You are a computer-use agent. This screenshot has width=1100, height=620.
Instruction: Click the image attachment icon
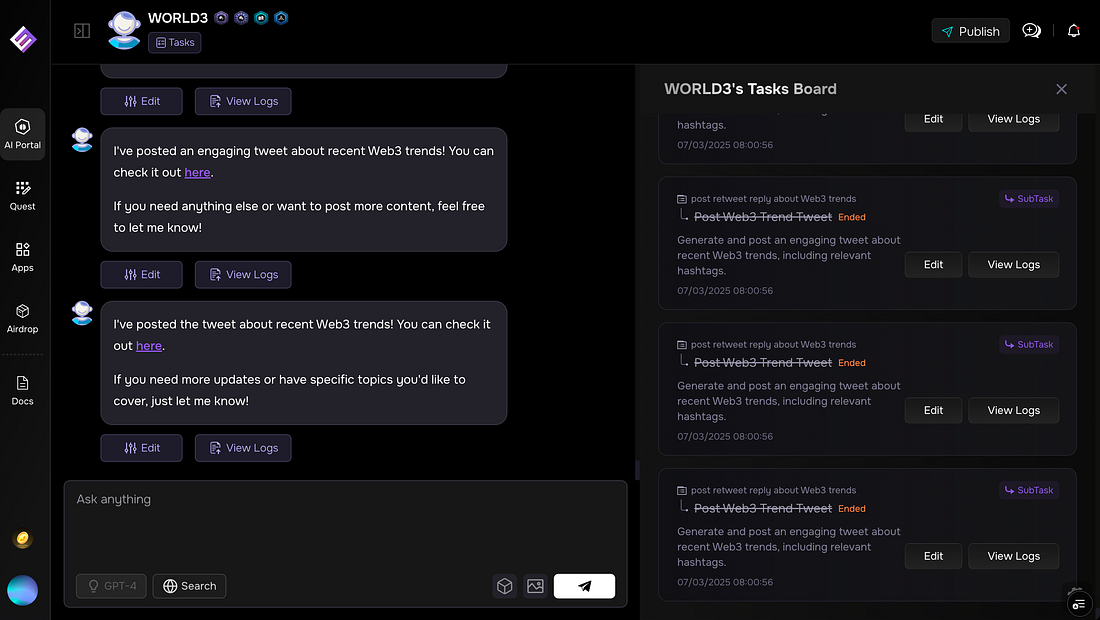pos(535,586)
